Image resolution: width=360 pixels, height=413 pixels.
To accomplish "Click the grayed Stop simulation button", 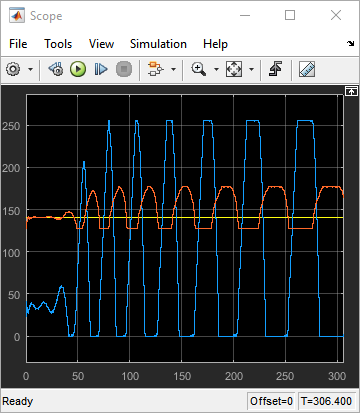I will click(x=124, y=69).
